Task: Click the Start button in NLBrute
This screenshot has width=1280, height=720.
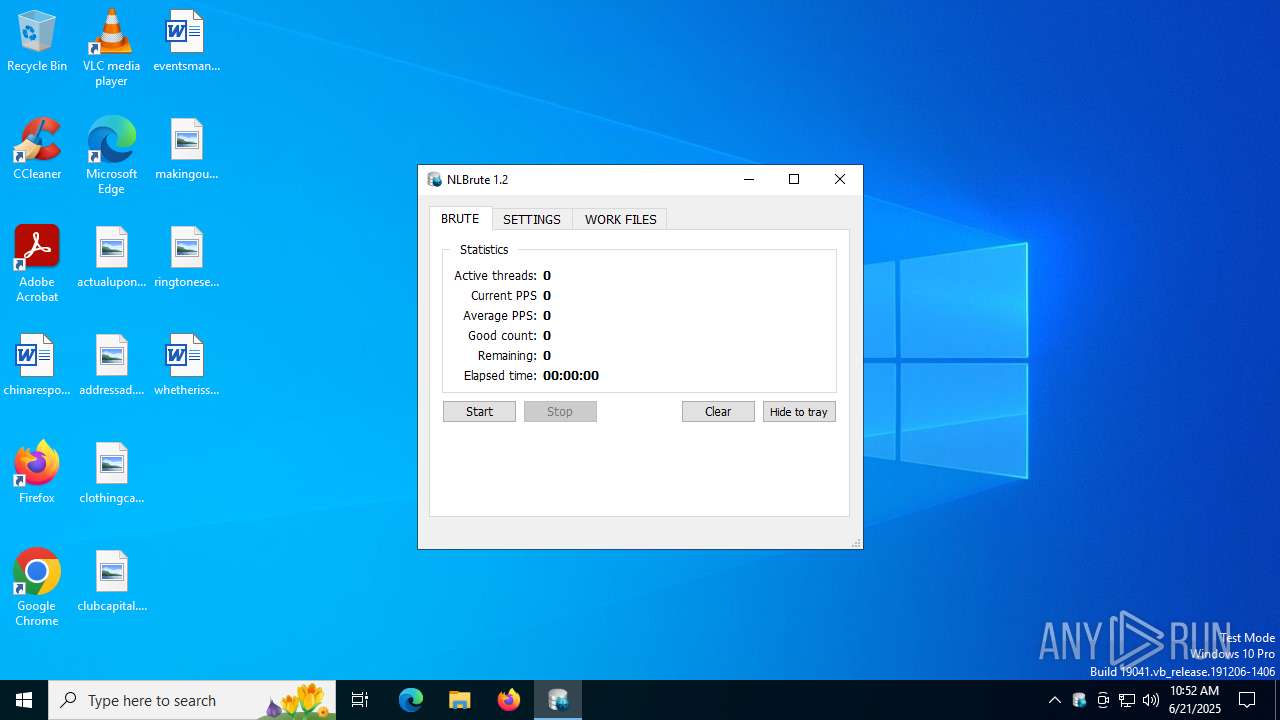Action: click(x=479, y=411)
